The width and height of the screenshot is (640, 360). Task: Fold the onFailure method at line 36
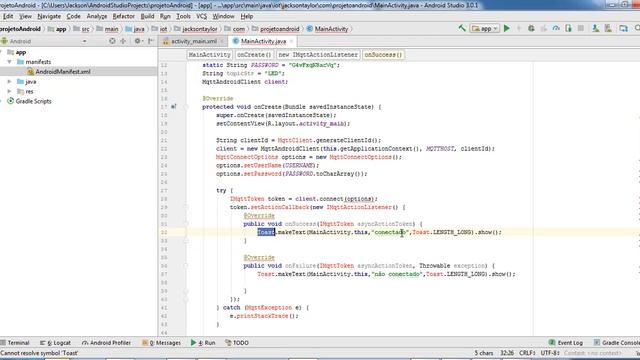186,266
